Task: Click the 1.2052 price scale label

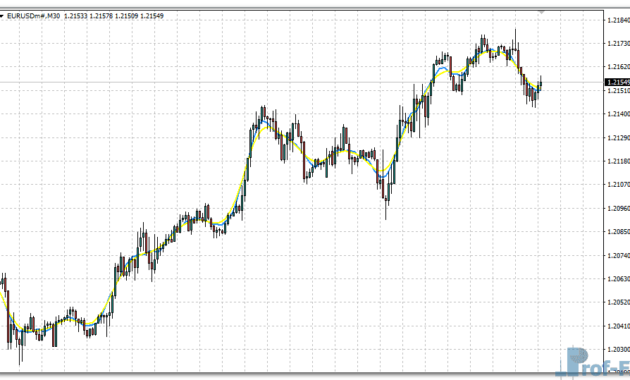Action: (619, 302)
